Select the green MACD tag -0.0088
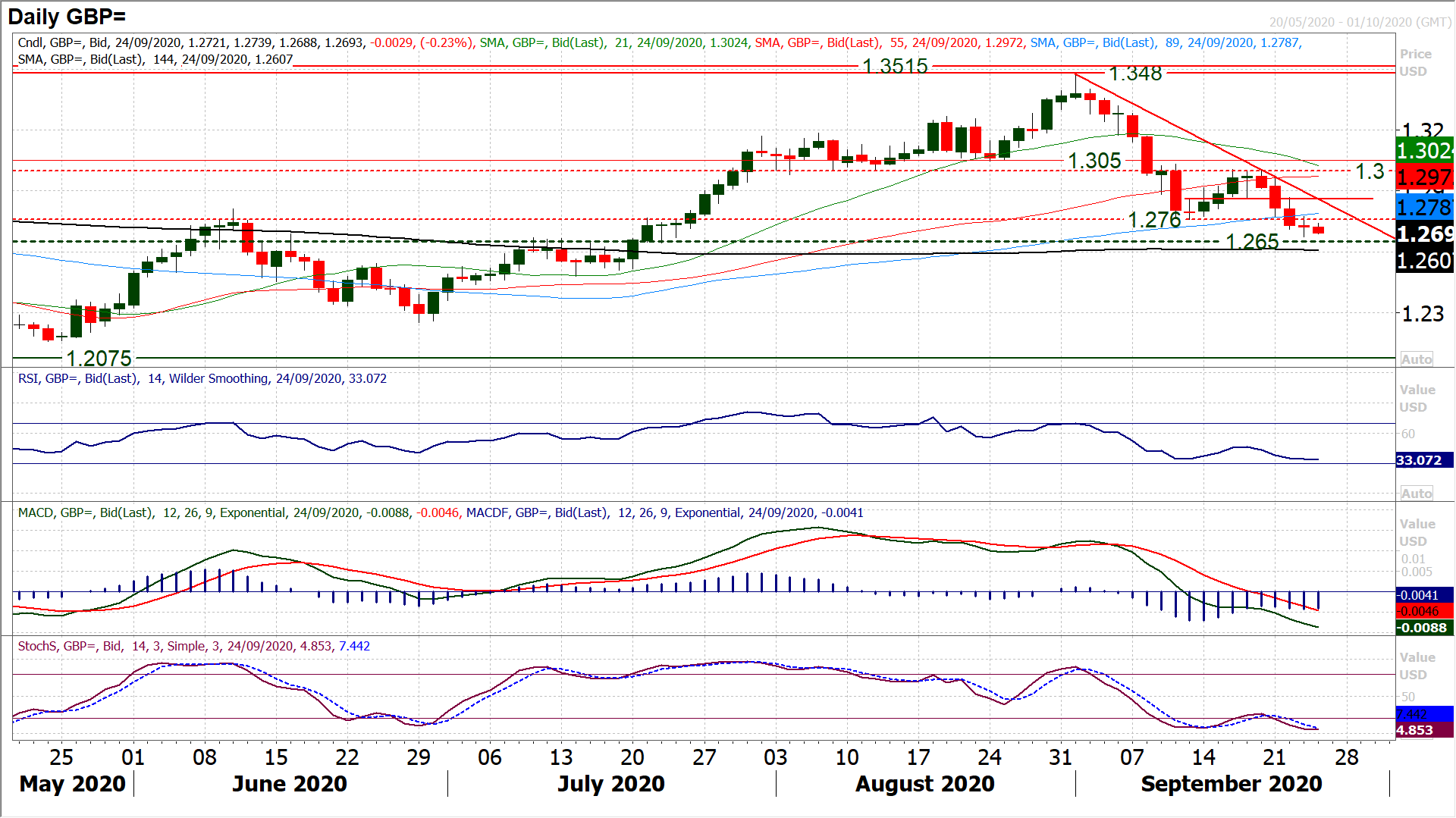Screen dimensions: 1456x818 1423,628
